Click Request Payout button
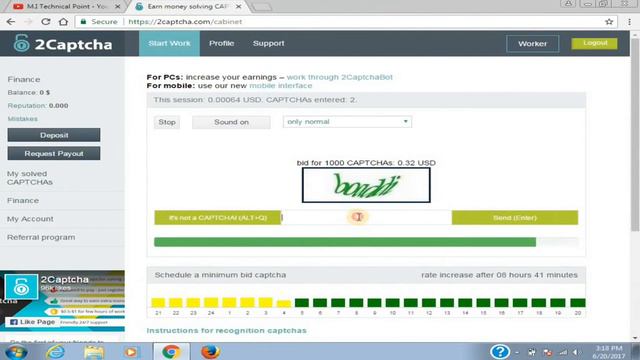 [54, 153]
